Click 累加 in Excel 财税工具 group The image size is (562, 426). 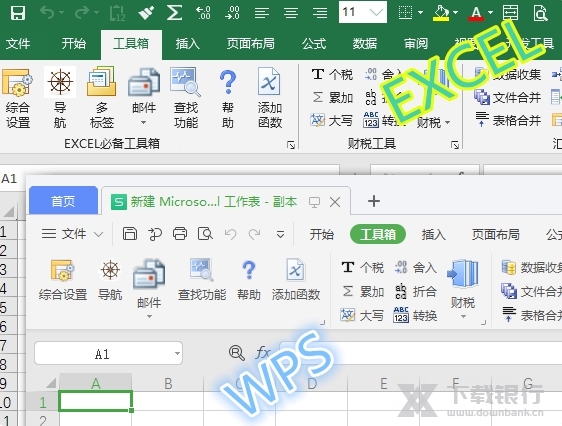pyautogui.click(x=333, y=97)
